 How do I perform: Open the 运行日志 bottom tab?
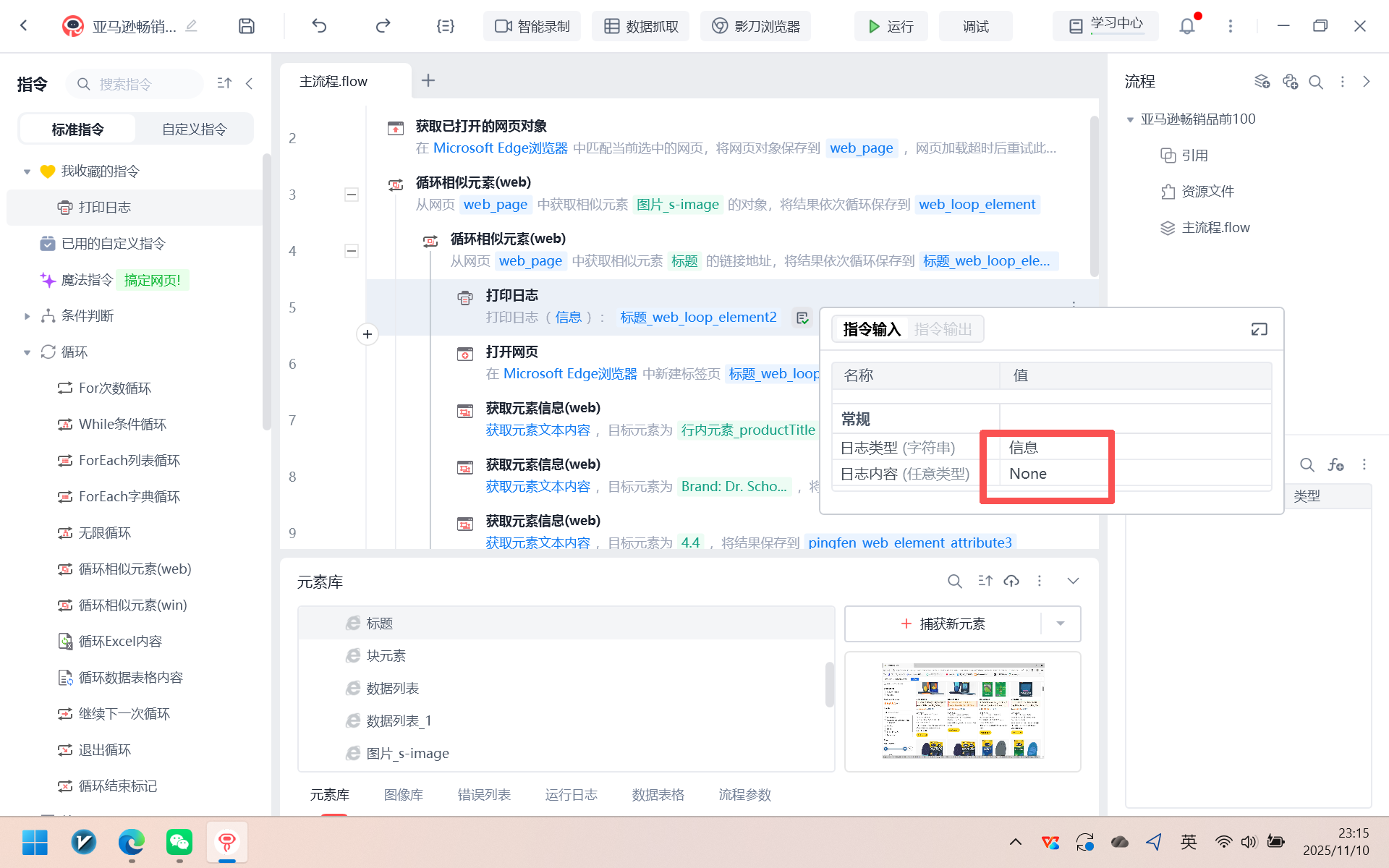(572, 794)
